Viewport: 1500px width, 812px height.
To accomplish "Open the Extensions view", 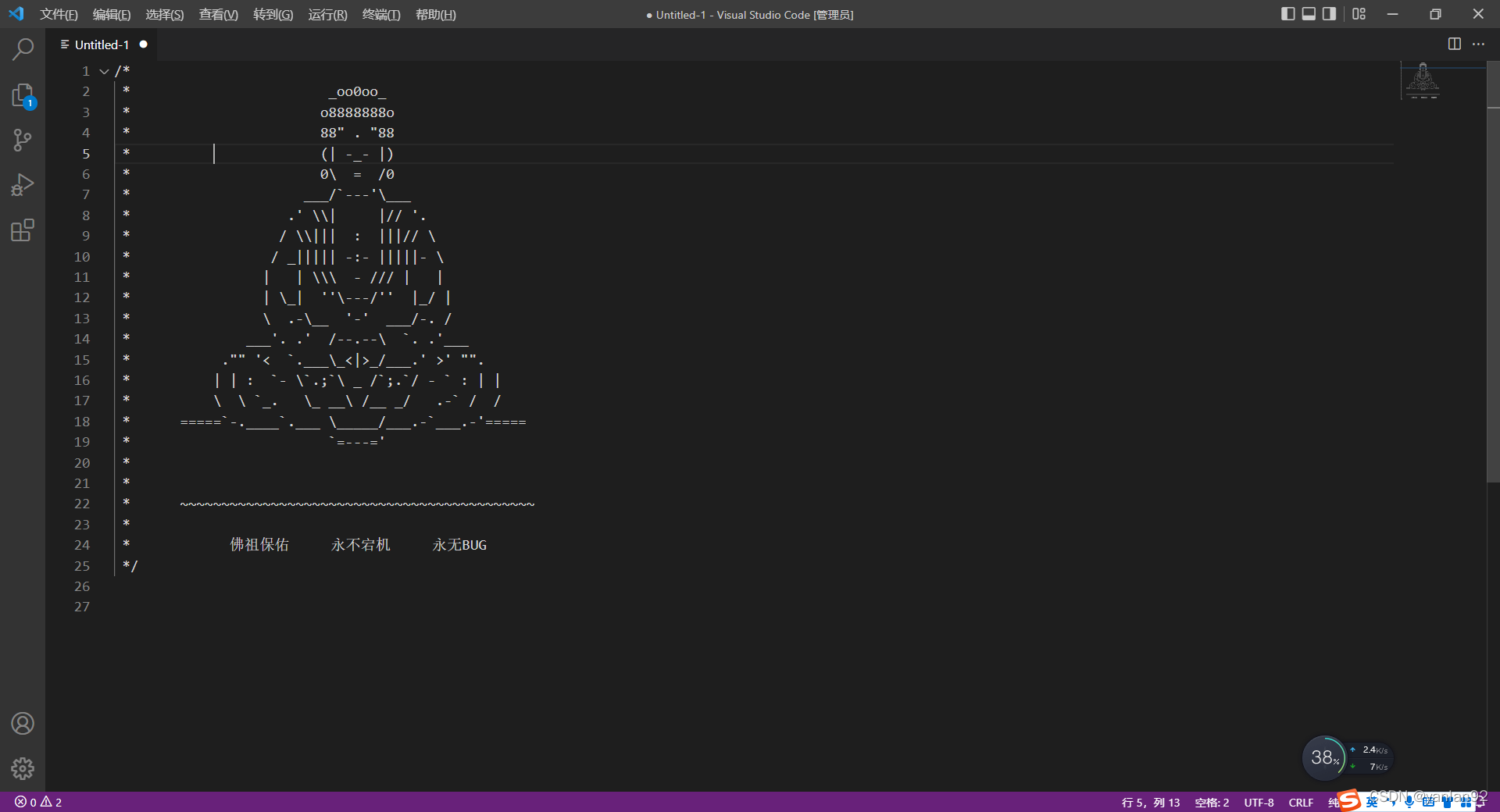I will tap(23, 230).
